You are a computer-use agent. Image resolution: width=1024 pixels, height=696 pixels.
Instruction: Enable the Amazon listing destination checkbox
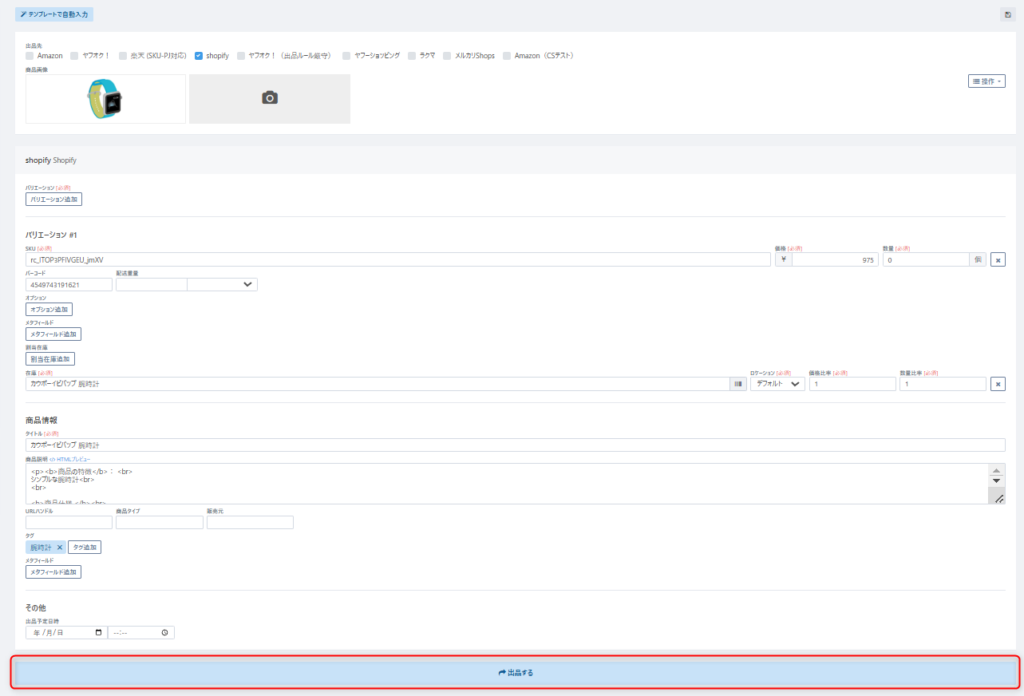29,56
